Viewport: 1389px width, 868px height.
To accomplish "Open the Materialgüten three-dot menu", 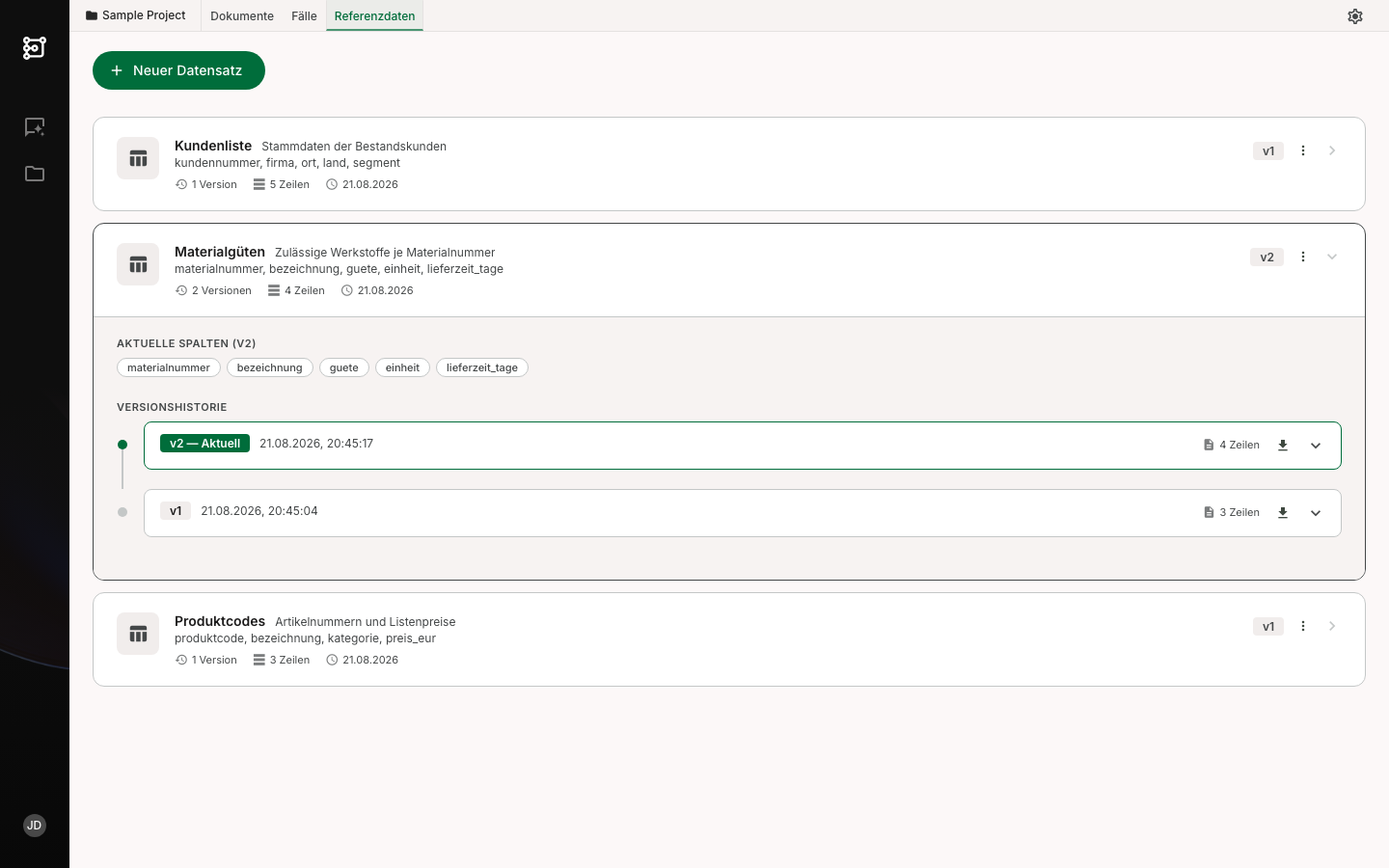I will 1303,257.
